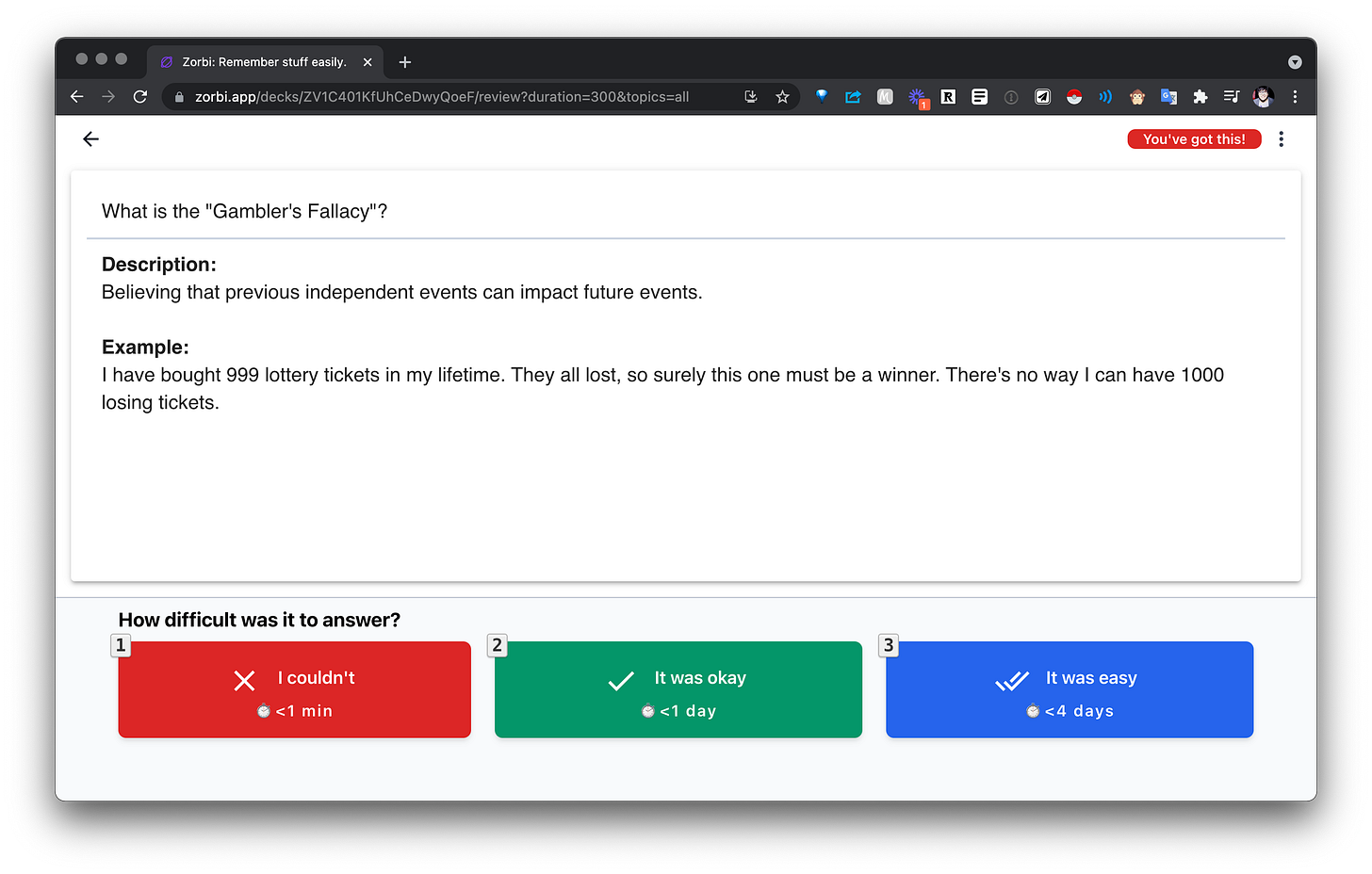The image size is (1372, 874).
Task: Open Chrome's three-dot menu
Action: [x=1295, y=97]
